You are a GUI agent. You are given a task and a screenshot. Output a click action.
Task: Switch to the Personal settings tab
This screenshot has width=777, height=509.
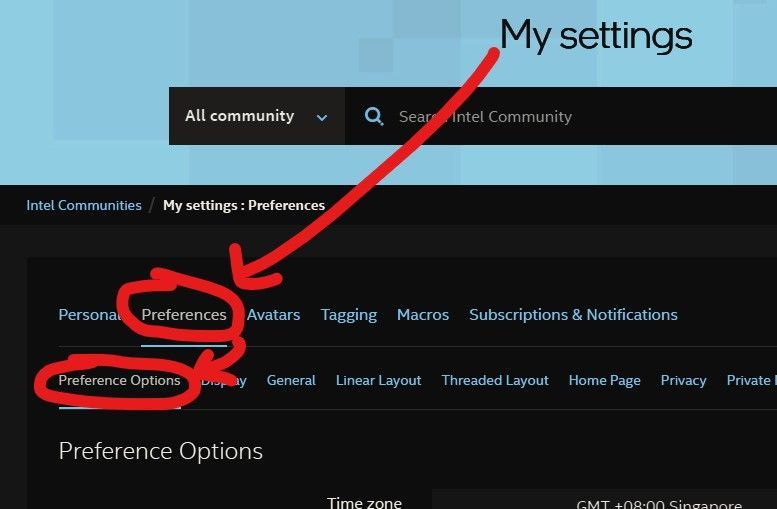coord(90,315)
